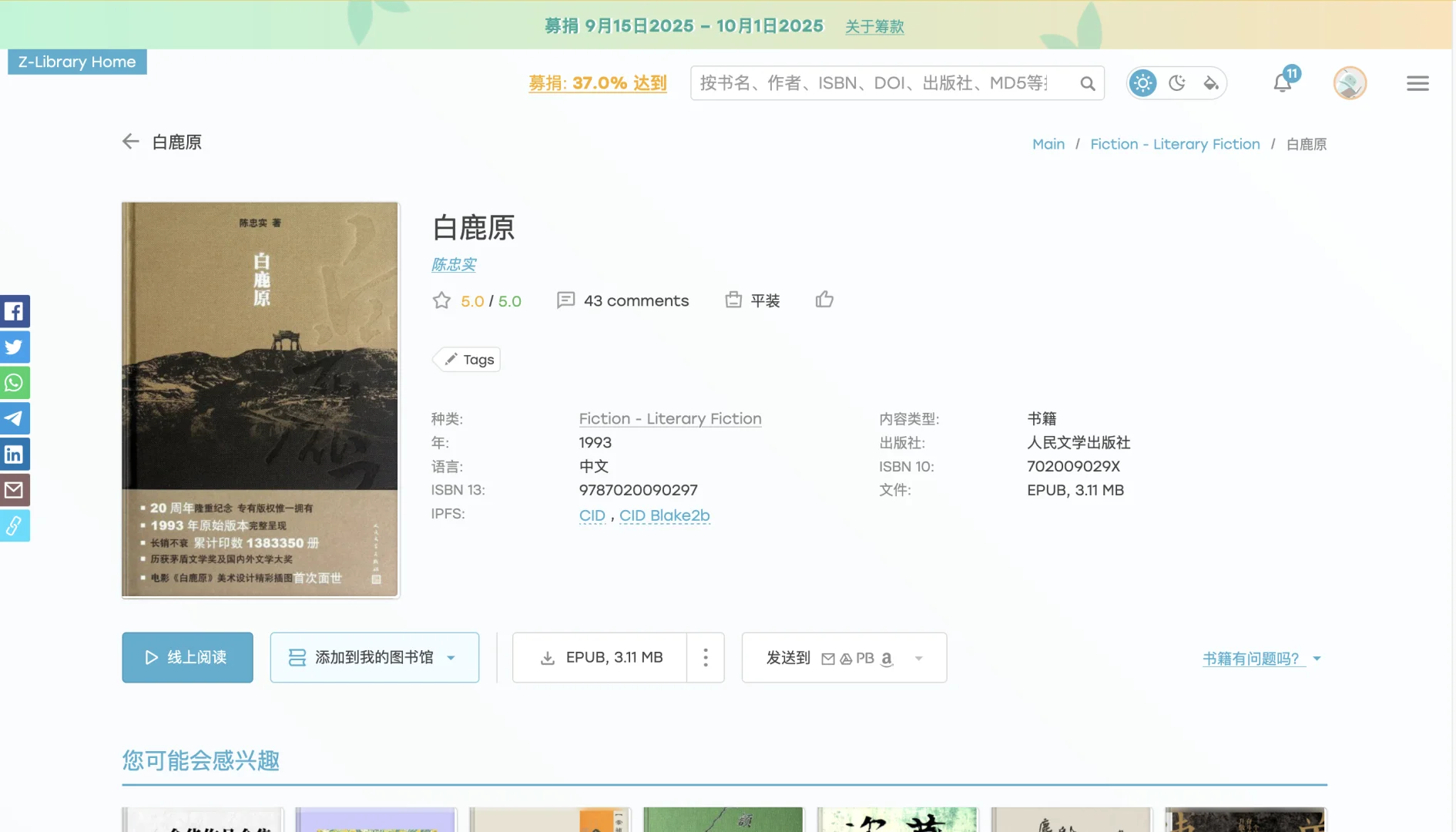1456x832 pixels.
Task: Expand send-to dropdown
Action: pos(919,658)
